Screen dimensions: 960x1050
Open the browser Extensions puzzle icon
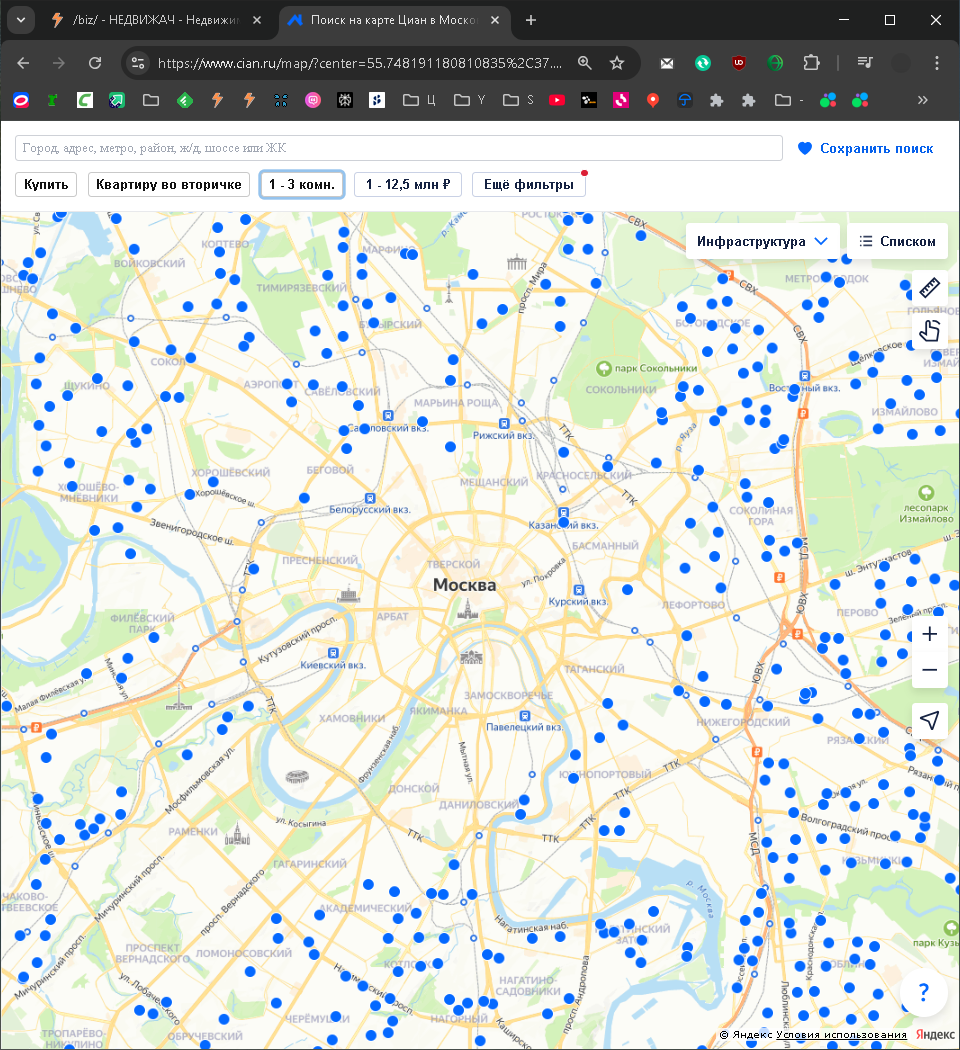click(812, 62)
